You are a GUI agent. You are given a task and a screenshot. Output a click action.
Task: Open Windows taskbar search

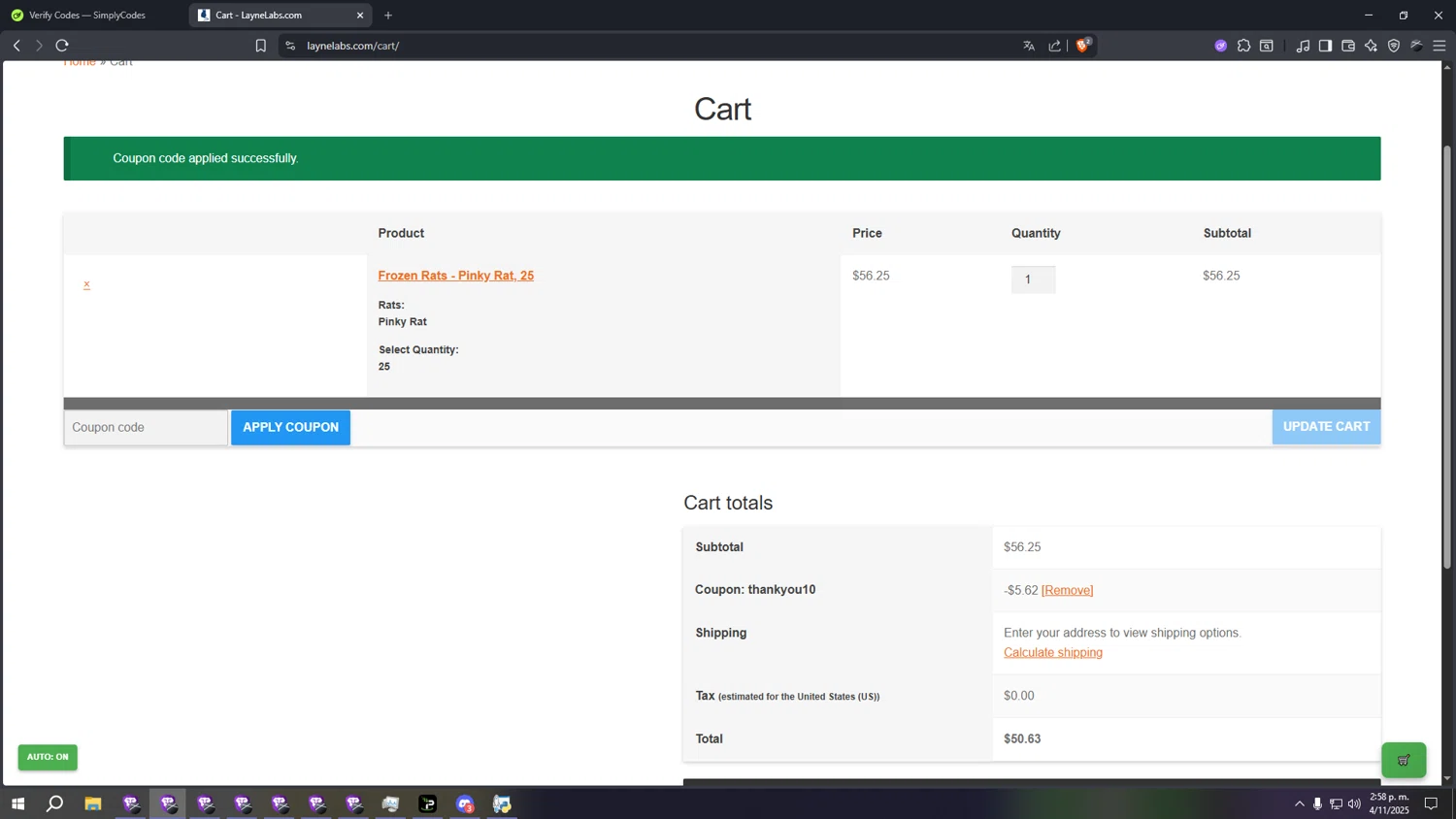point(55,803)
